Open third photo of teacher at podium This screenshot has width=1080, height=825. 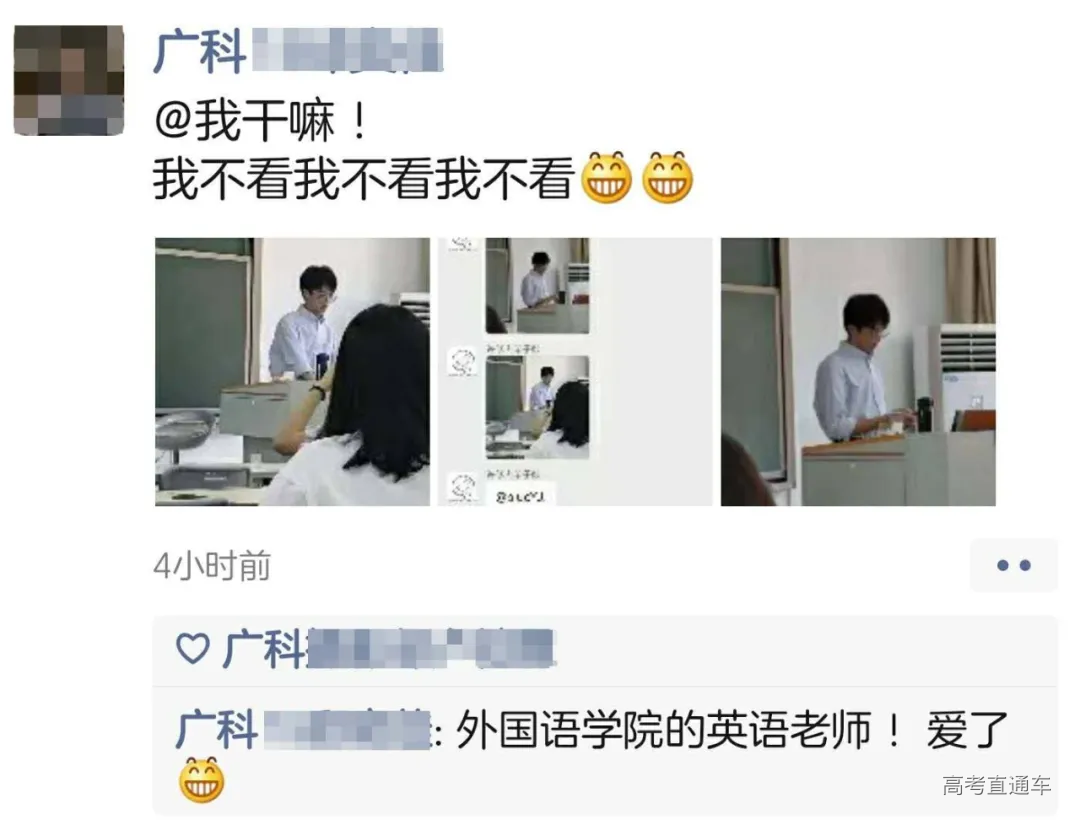pos(858,372)
